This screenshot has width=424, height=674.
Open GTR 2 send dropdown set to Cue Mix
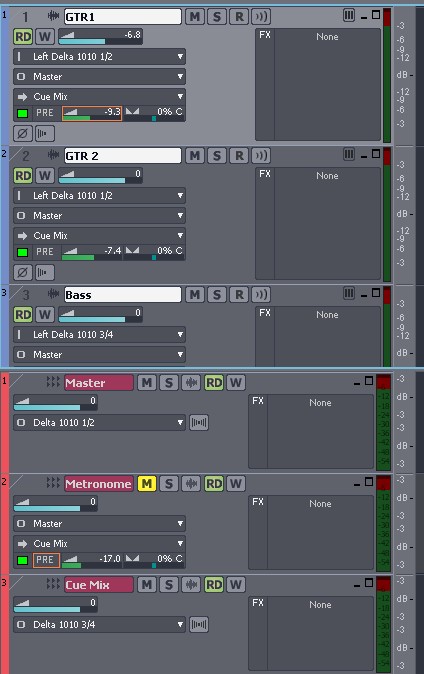100,236
